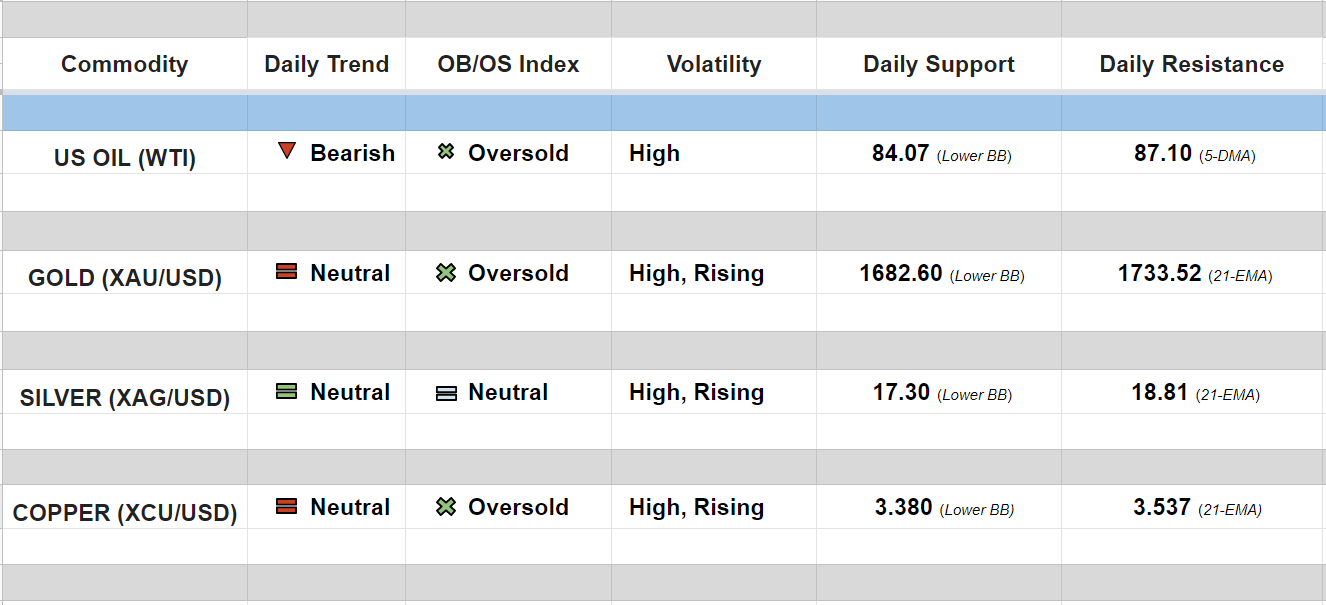Select the Commodity column header
1326x605 pixels.
coord(124,64)
